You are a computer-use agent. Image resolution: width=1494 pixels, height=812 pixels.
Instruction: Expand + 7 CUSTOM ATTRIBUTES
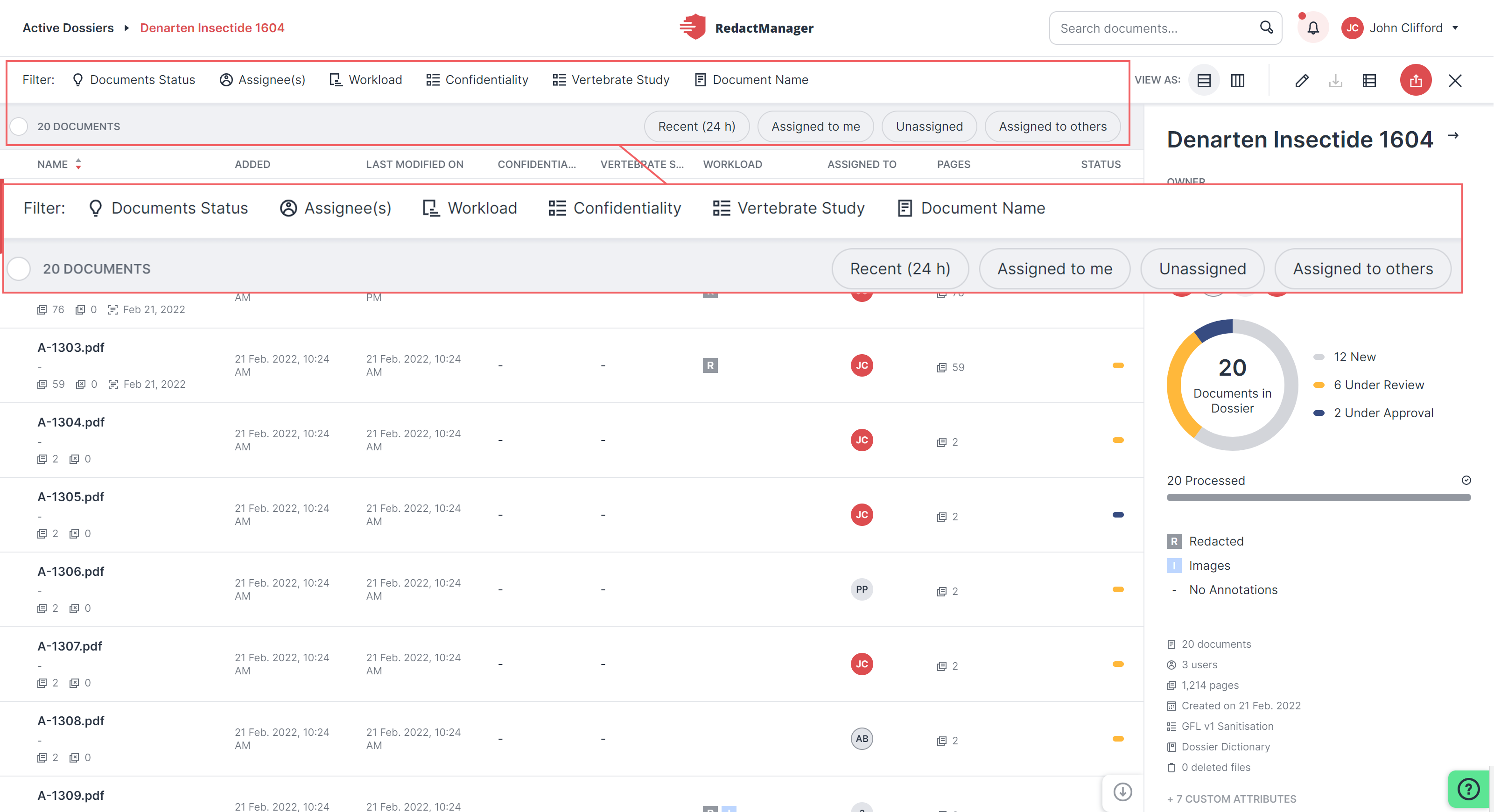click(x=1231, y=798)
